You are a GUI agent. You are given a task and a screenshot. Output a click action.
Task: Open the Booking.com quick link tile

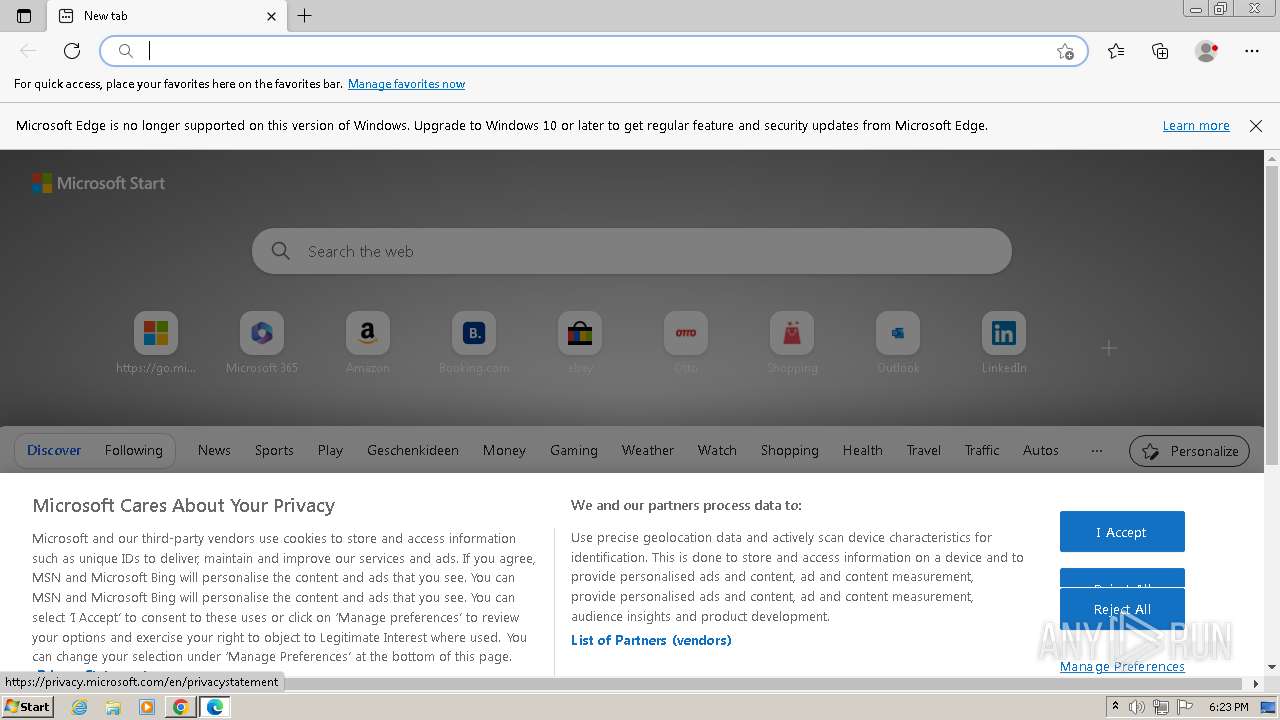coord(474,343)
